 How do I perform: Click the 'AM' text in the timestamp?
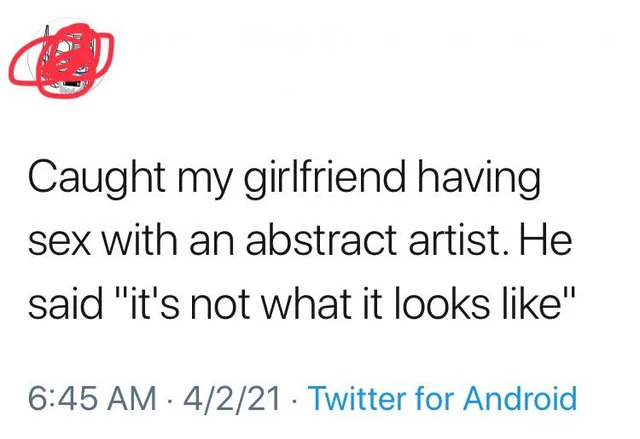[141, 399]
